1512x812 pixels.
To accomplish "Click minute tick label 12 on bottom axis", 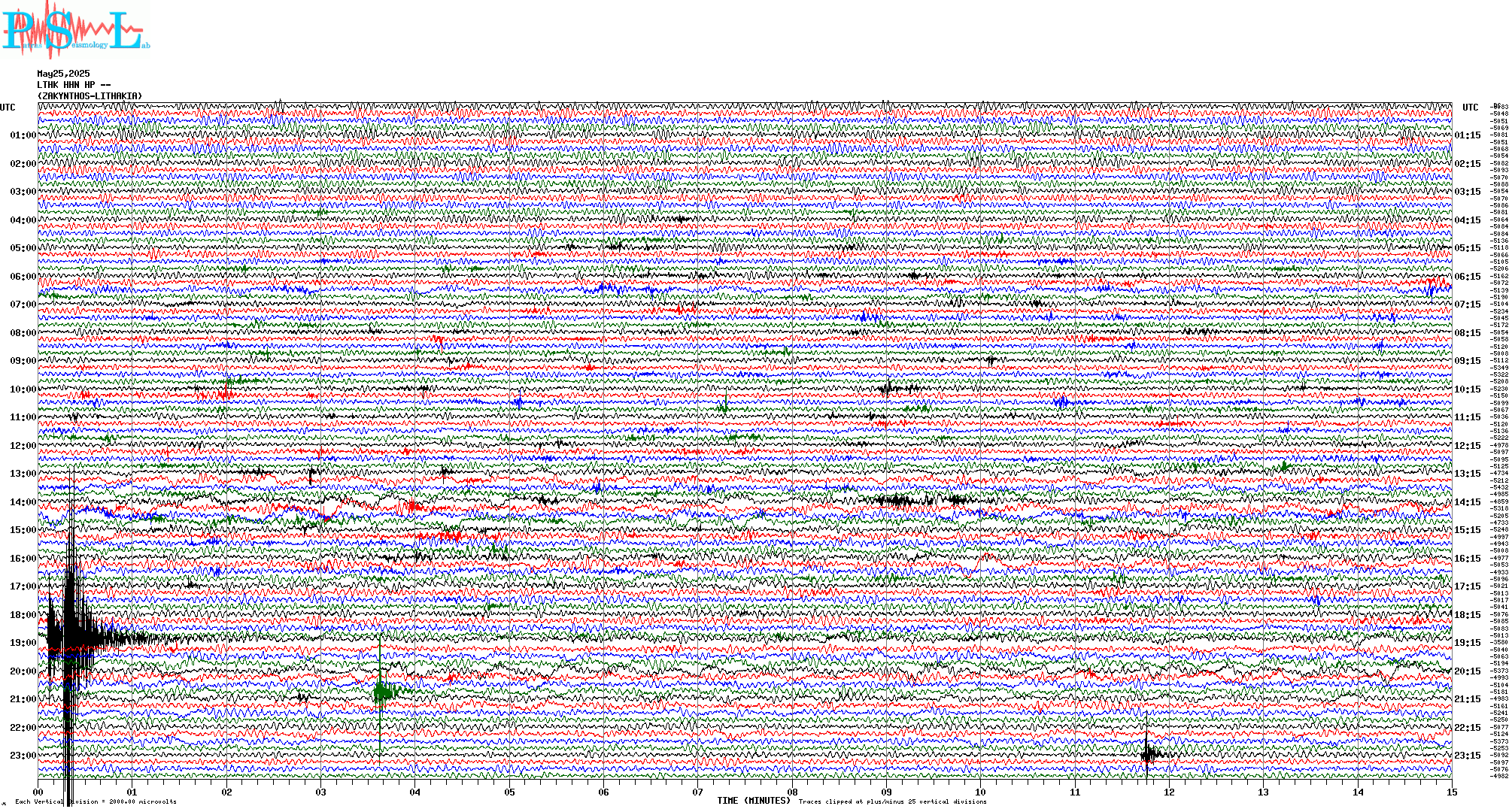I will tap(1170, 792).
